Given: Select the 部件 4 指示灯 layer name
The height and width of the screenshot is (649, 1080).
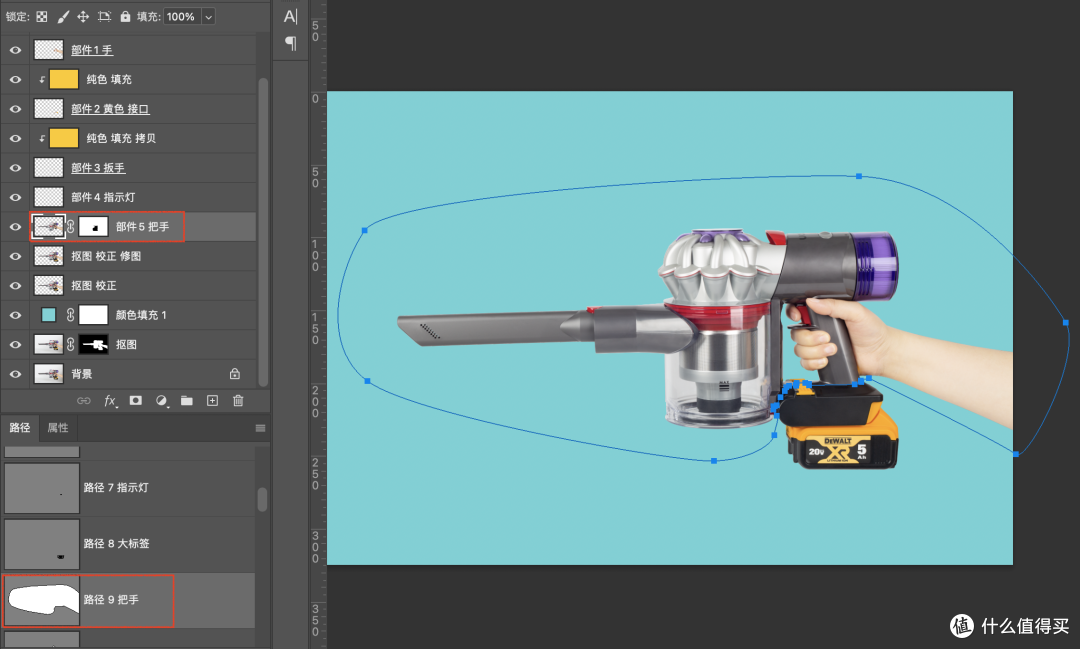Looking at the screenshot, I should pyautogui.click(x=103, y=197).
